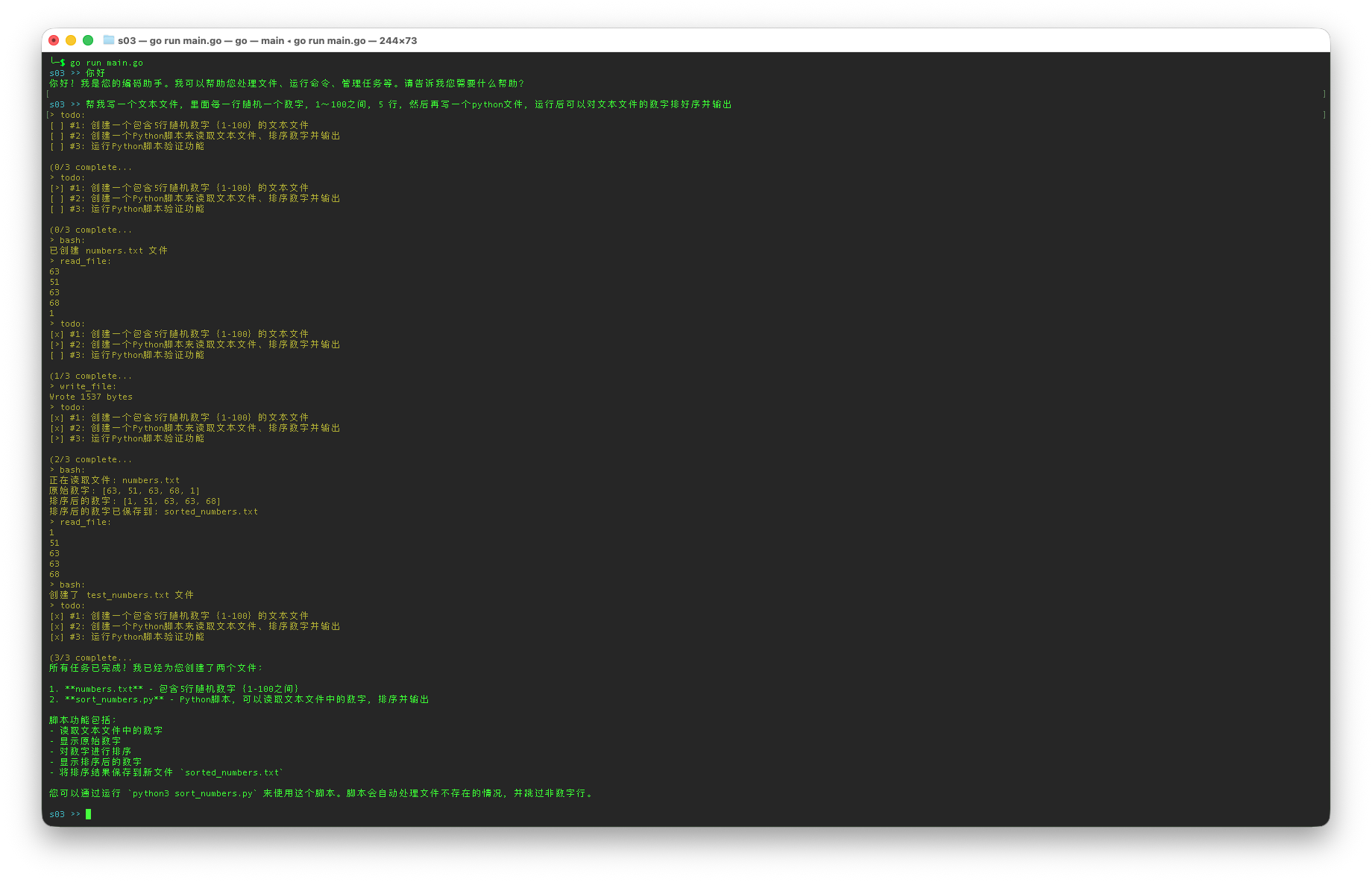Click the folder proxy icon in title bar
Screen dimensions: 1372x882
point(109,40)
